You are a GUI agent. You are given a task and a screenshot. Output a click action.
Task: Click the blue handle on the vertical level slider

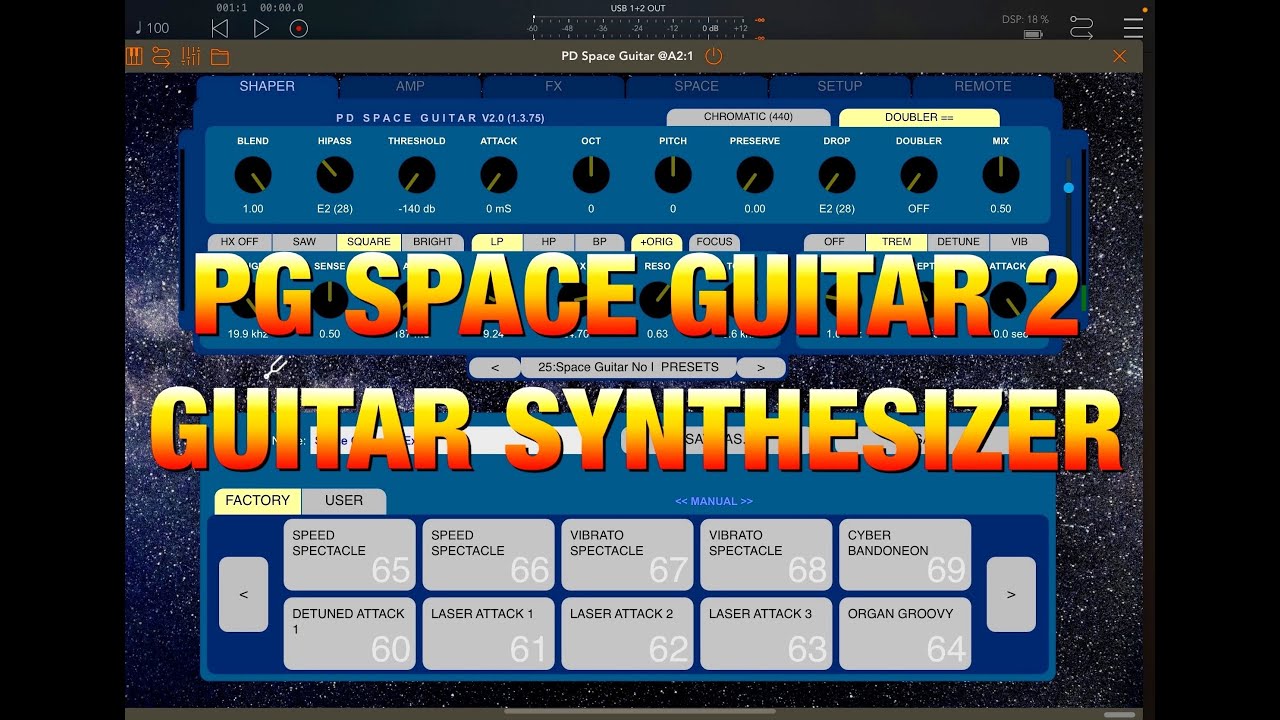pyautogui.click(x=1068, y=187)
